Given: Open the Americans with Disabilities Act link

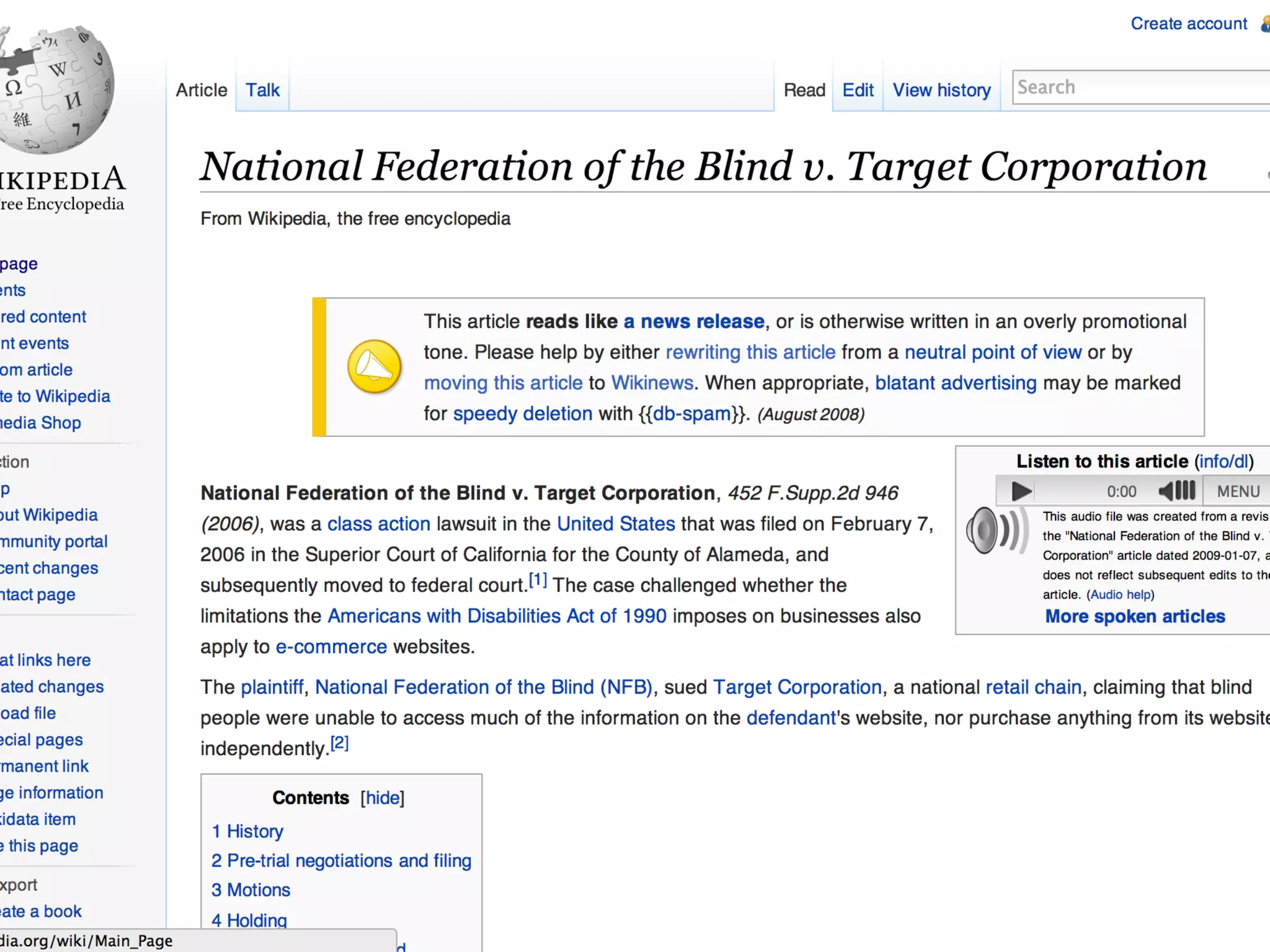Looking at the screenshot, I should coord(497,616).
